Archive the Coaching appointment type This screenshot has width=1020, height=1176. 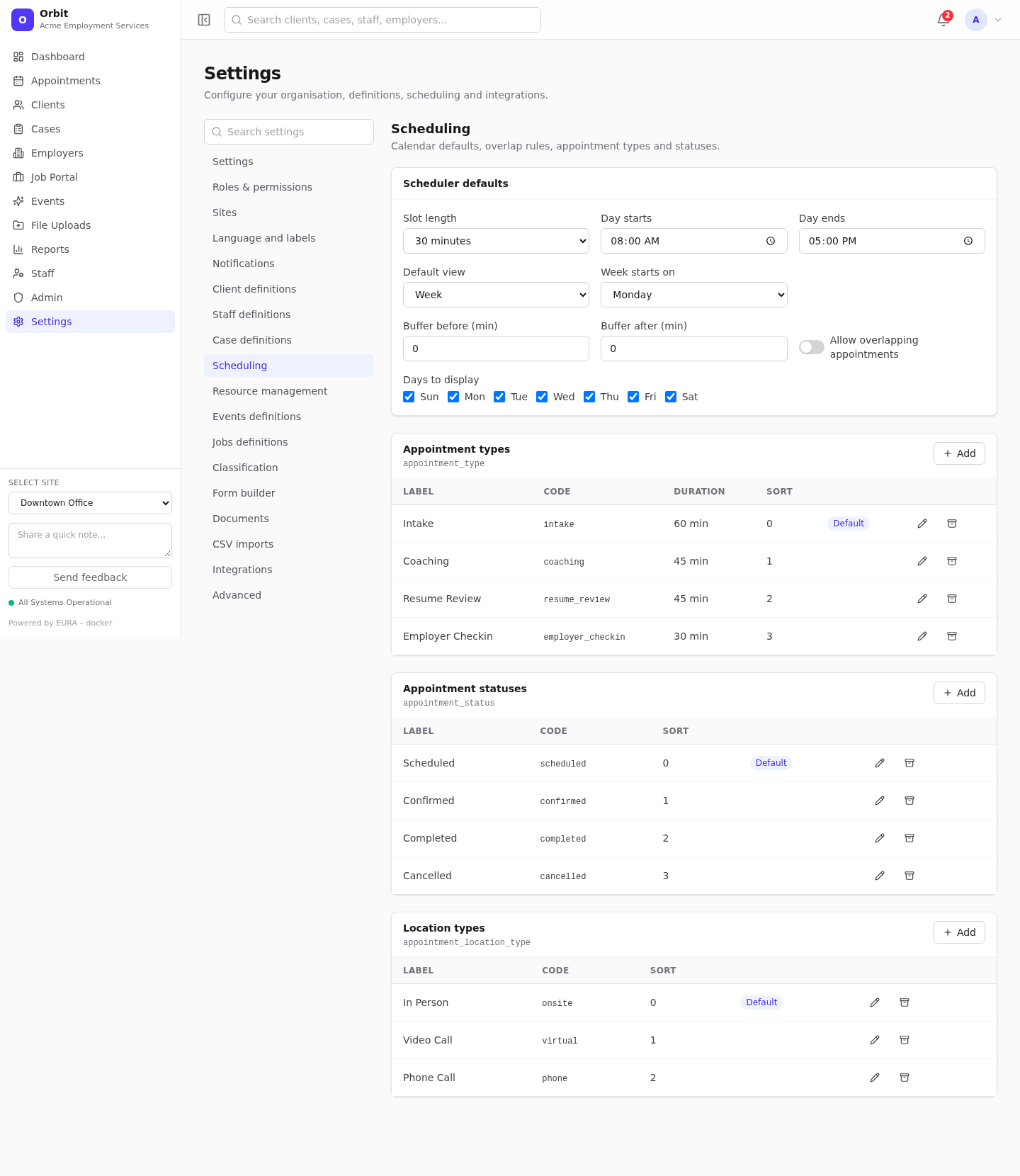point(952,561)
